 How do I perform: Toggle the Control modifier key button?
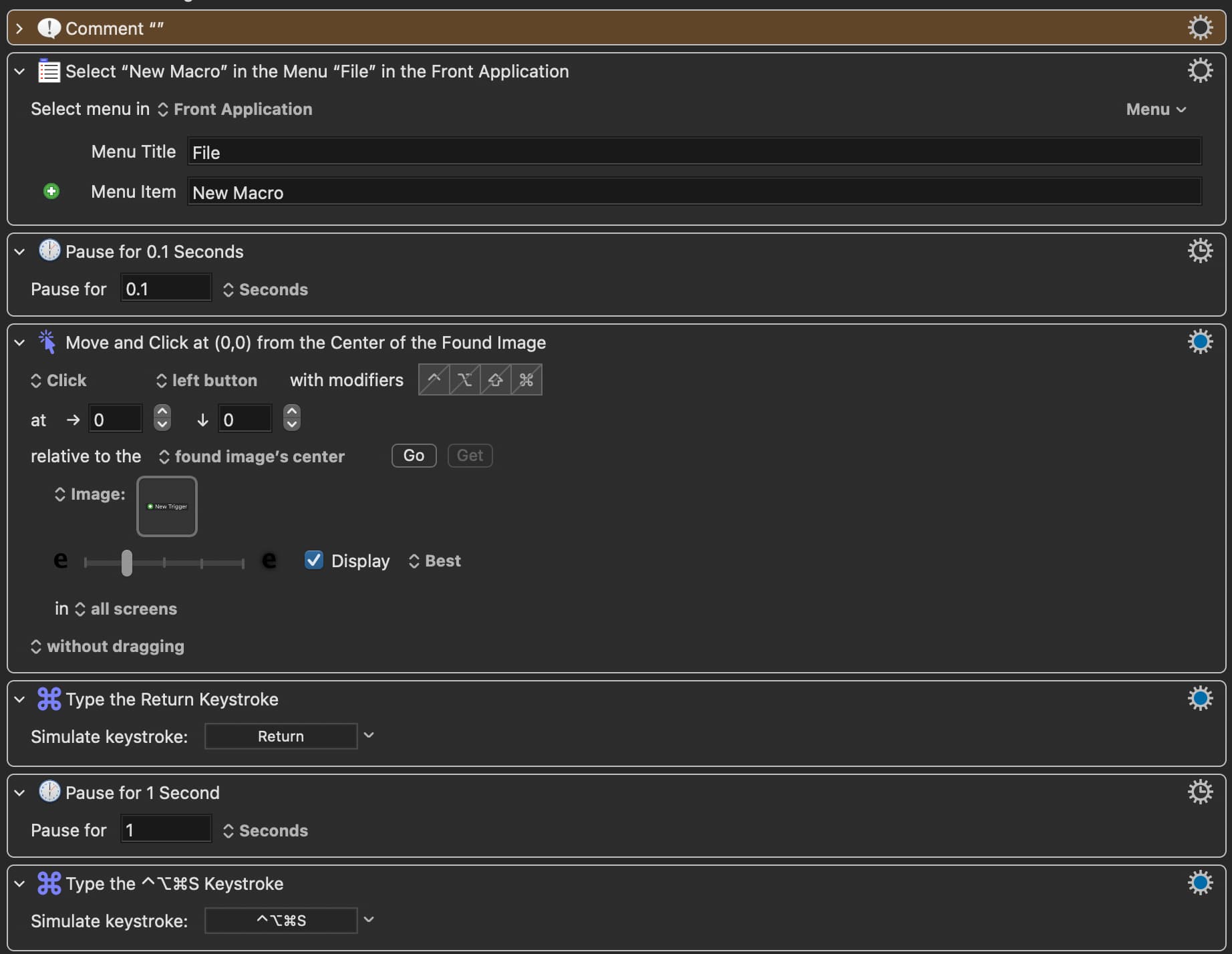click(434, 380)
